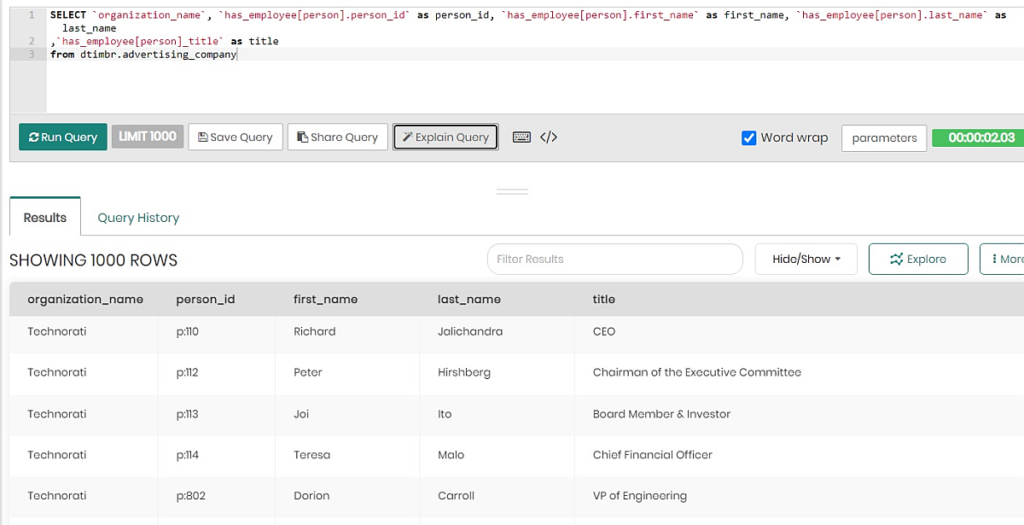Image resolution: width=1024 pixels, height=525 pixels.
Task: Select Chairman of the Executive Committee cell
Action: (799, 373)
